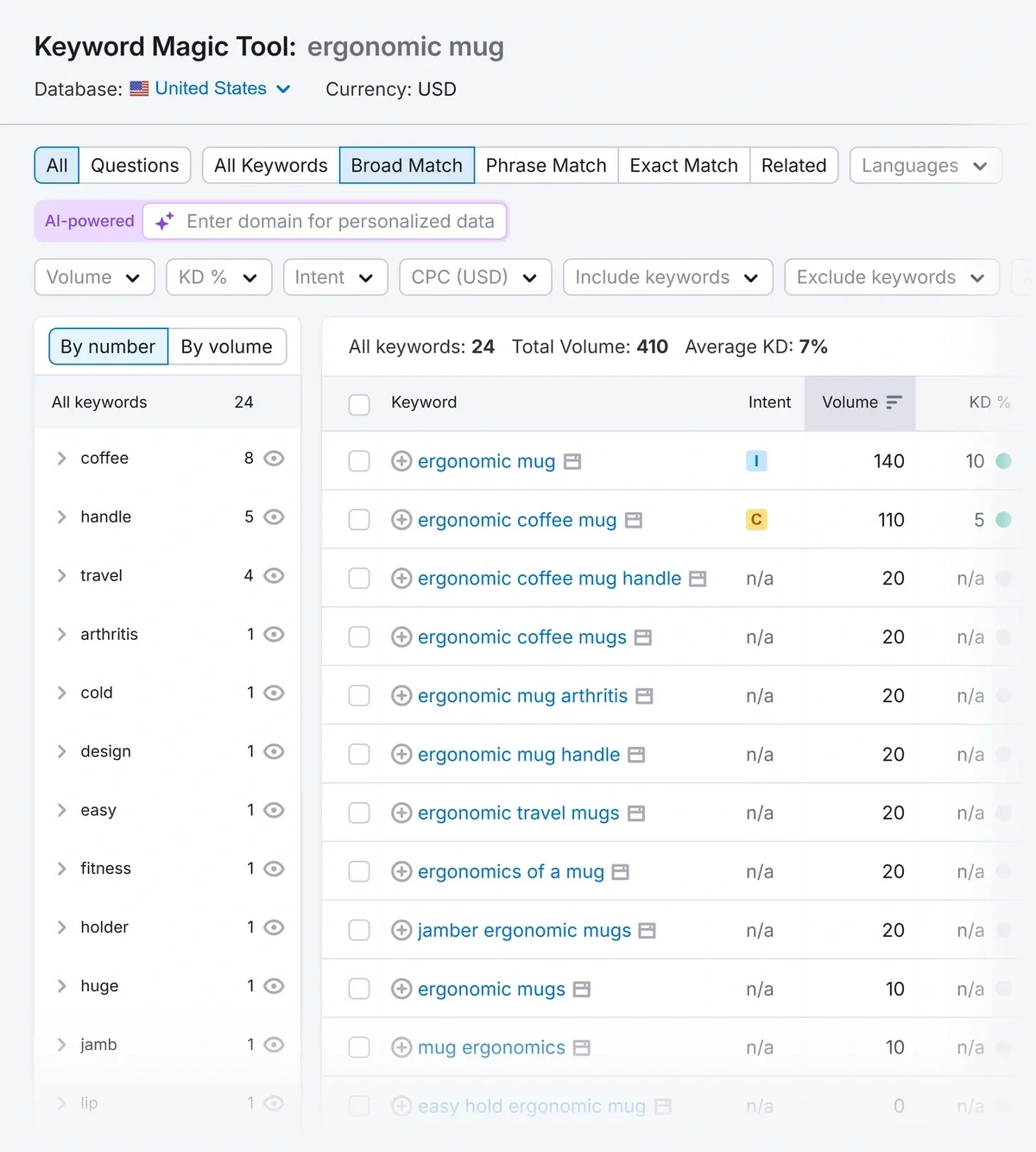
Task: Expand the "handle" keyword group
Action: coord(60,516)
